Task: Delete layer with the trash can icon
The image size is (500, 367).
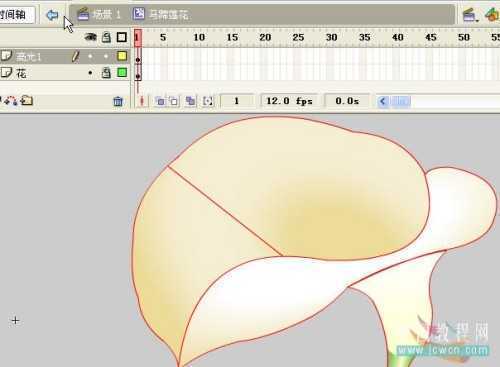Action: (x=118, y=101)
